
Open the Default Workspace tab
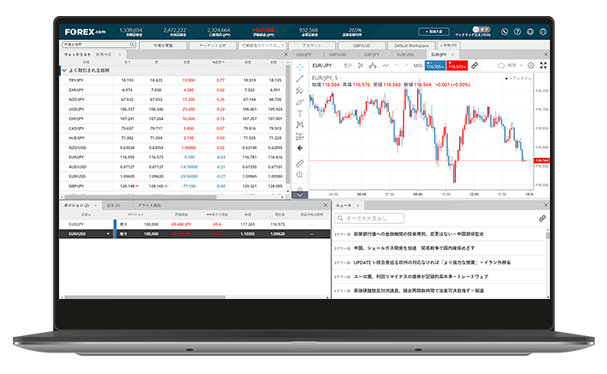point(411,45)
